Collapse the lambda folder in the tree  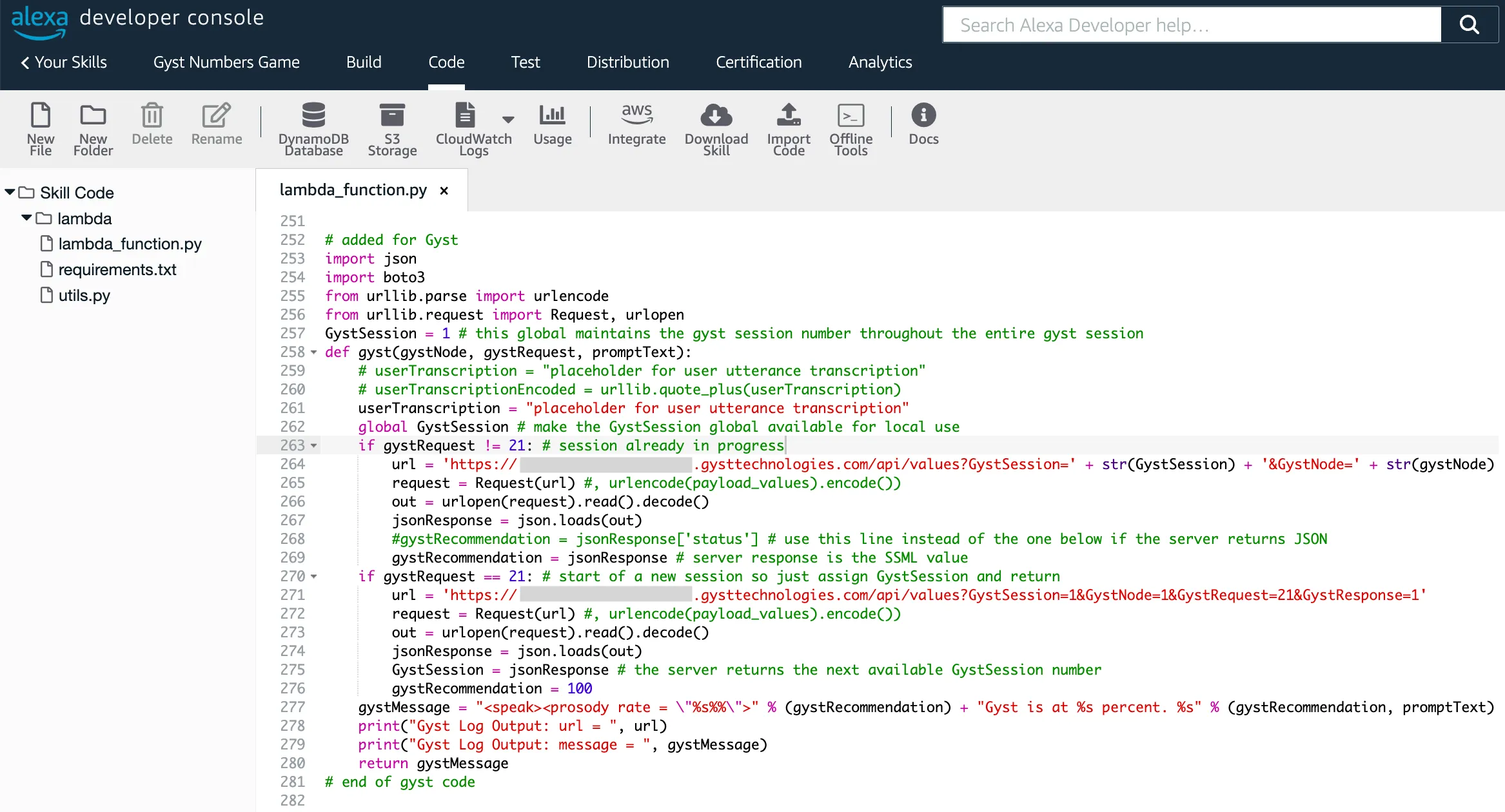pos(26,218)
